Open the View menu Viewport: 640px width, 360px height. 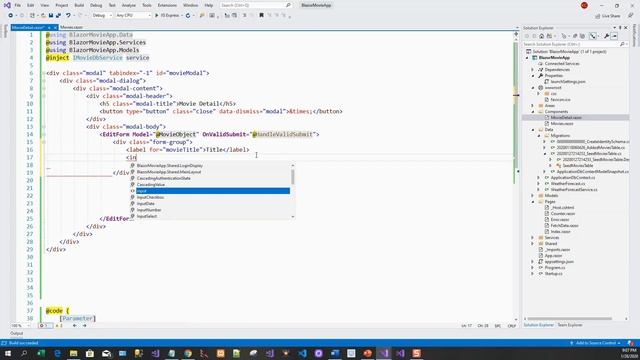coord(45,5)
